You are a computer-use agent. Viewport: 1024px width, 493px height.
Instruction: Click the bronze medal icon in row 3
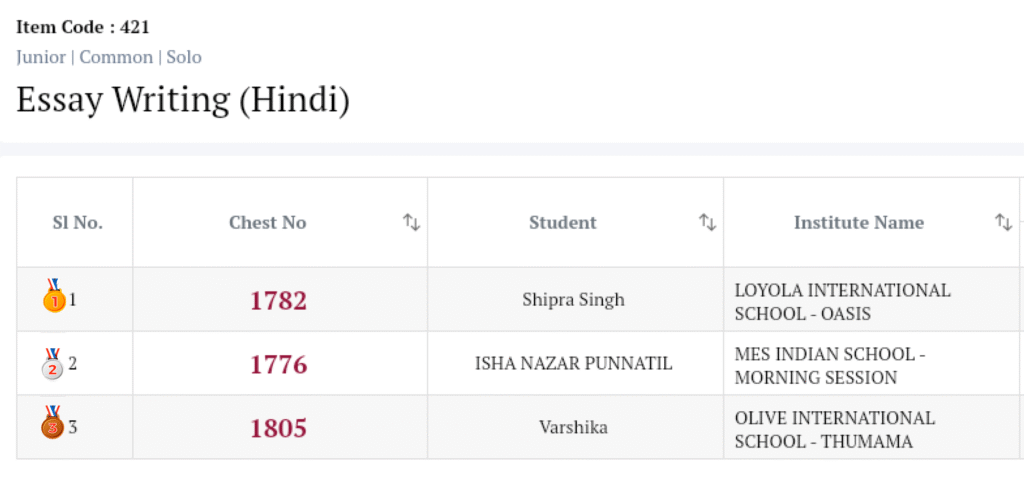pos(52,425)
